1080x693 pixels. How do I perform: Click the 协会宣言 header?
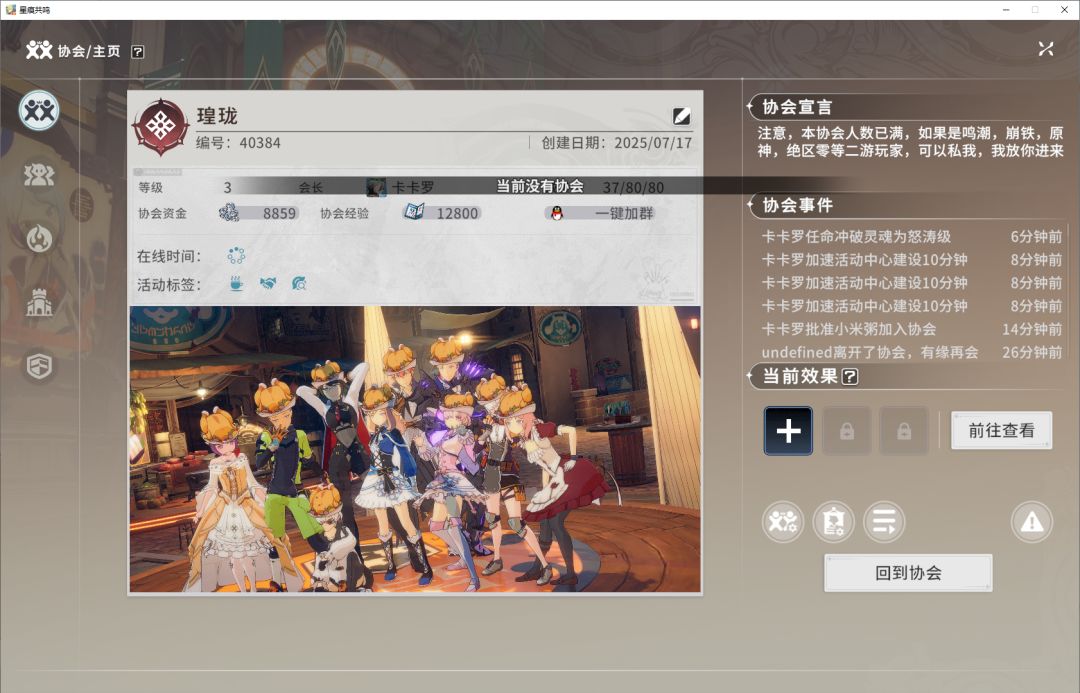pos(797,107)
